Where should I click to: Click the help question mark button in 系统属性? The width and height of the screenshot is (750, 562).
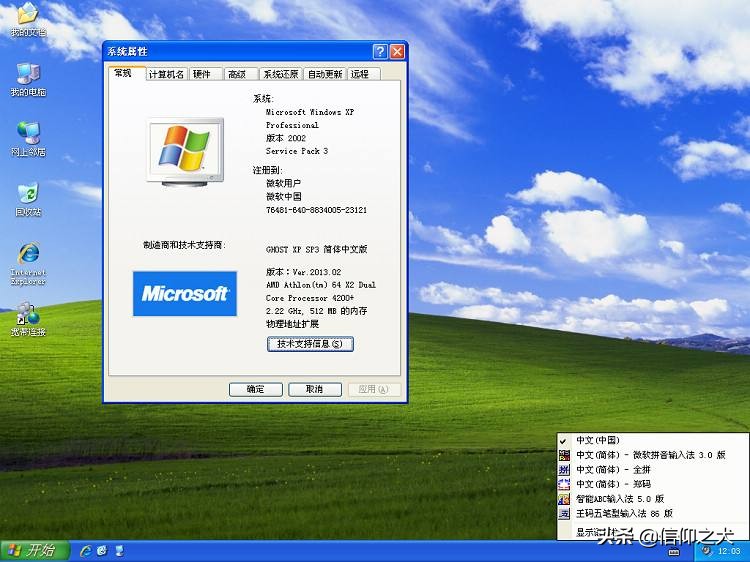tap(380, 51)
